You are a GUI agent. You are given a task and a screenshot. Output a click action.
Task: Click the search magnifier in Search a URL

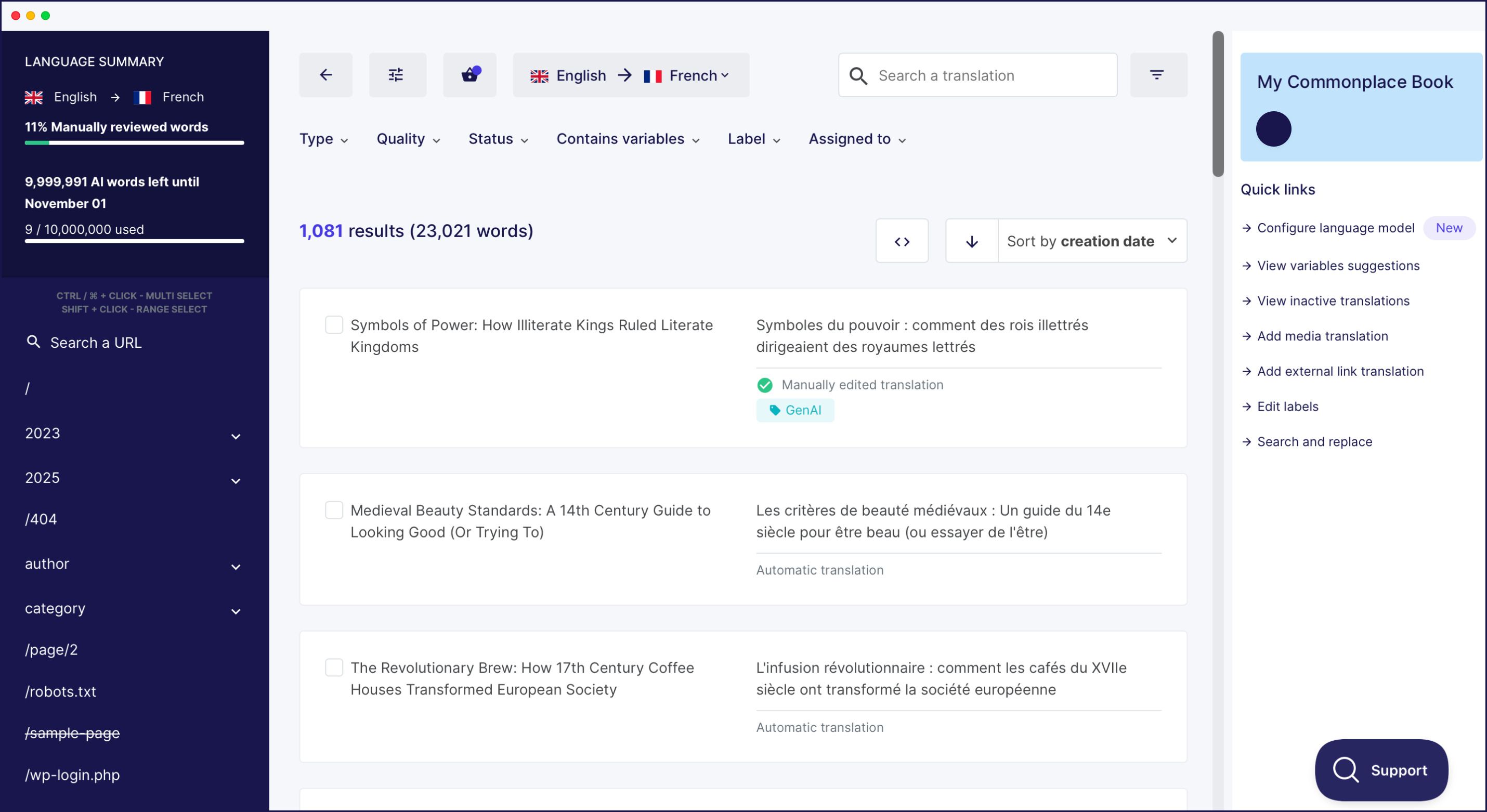pos(33,342)
